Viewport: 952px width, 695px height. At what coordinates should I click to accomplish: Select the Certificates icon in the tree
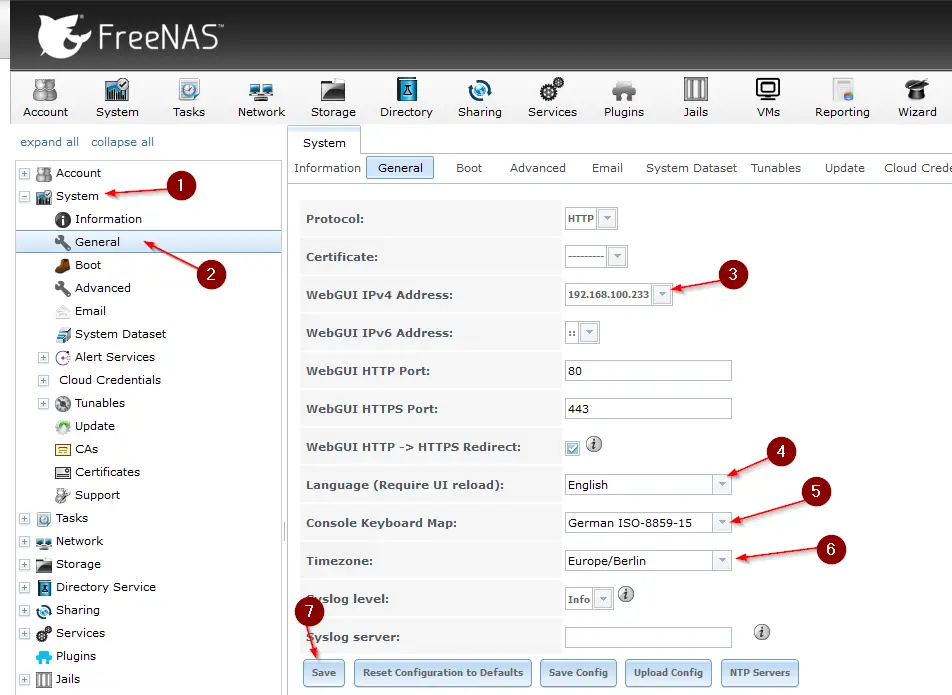63,472
